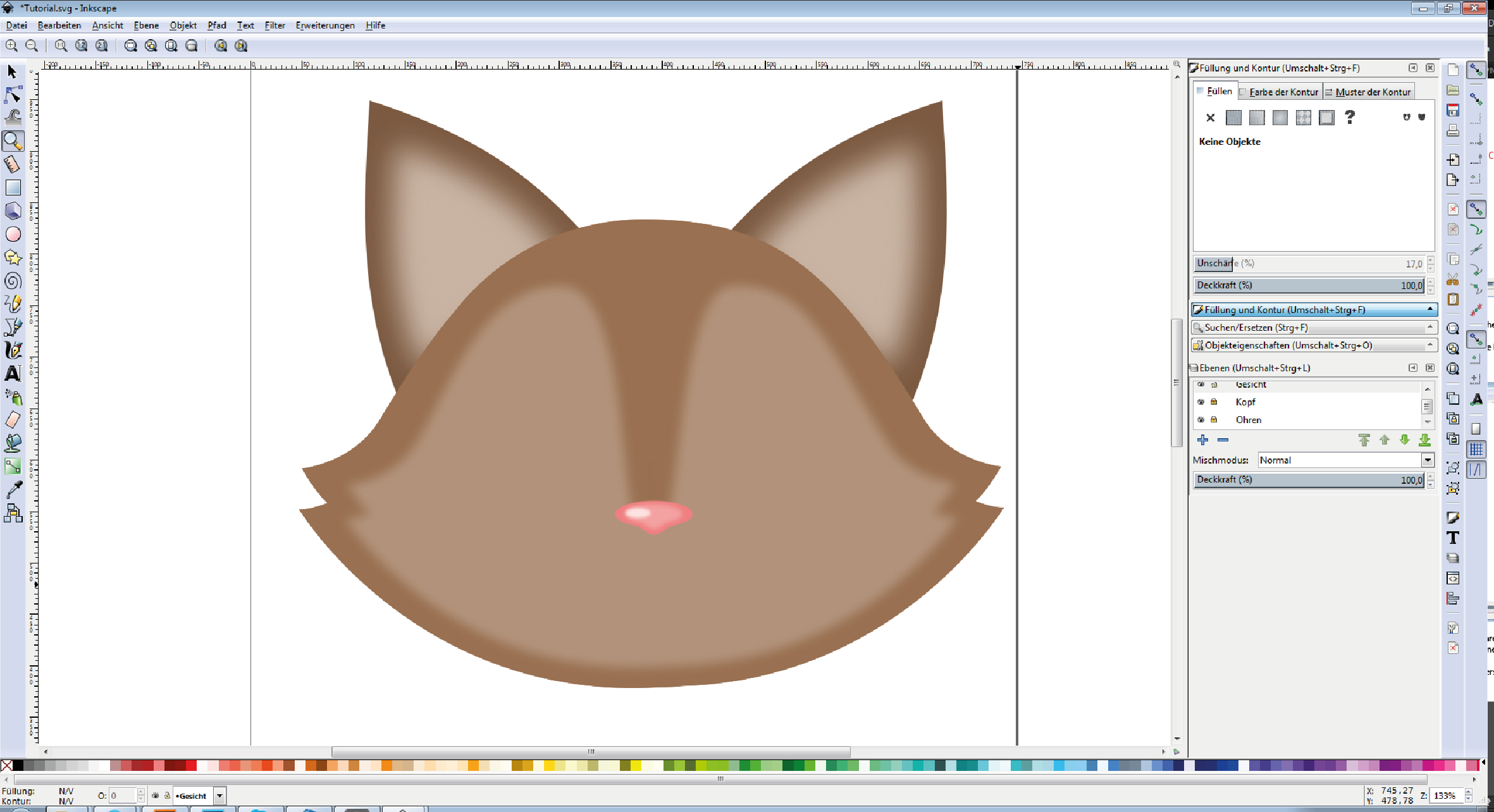The height and width of the screenshot is (812, 1494).
Task: Select the Dropper color picker tool
Action: tap(13, 489)
